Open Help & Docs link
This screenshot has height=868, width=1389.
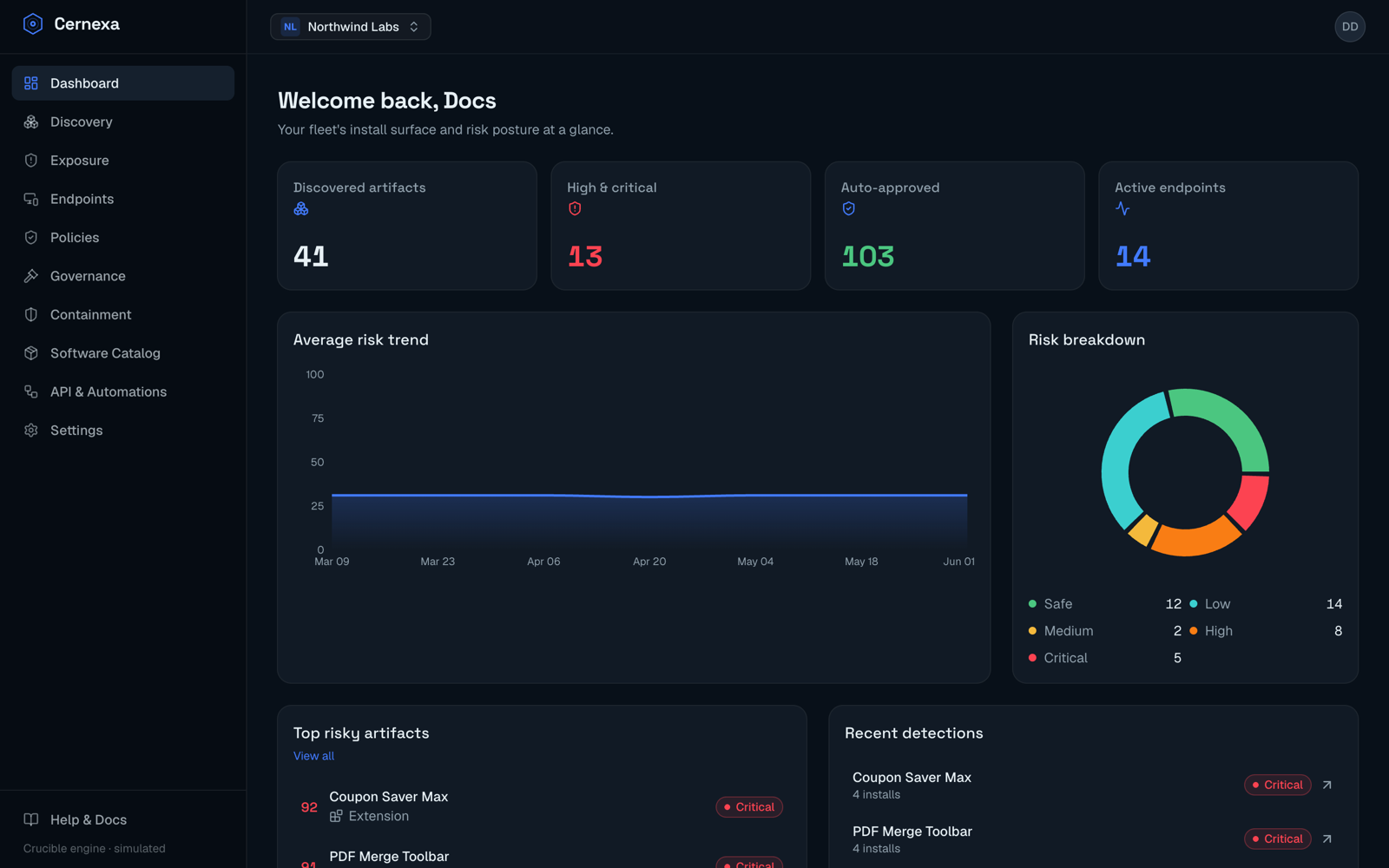pyautogui.click(x=123, y=819)
